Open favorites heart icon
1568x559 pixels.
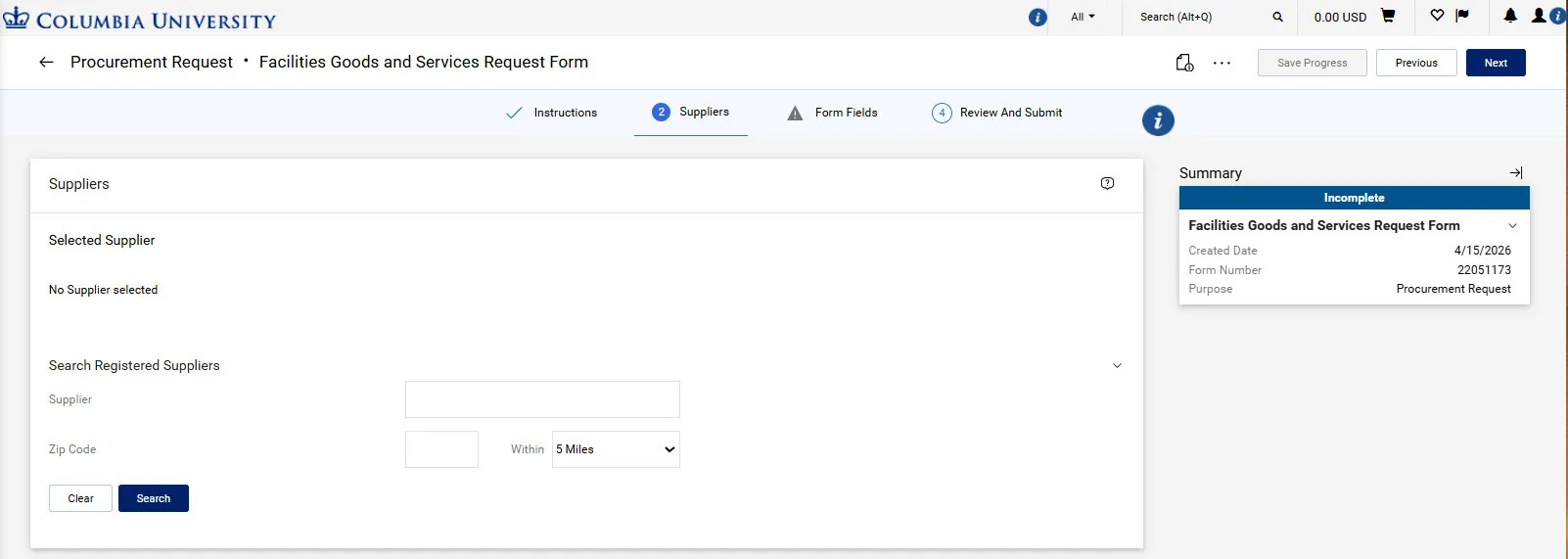point(1437,16)
